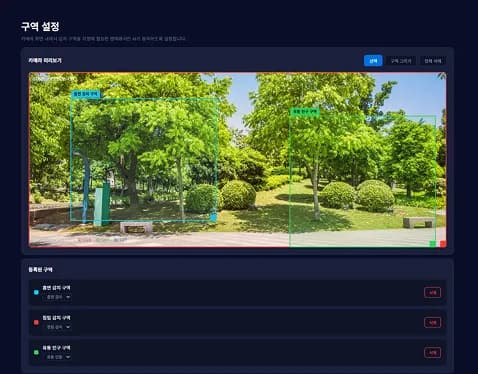The image size is (478, 374).
Task: Open the green zone's type dropdown
Action: 58,357
